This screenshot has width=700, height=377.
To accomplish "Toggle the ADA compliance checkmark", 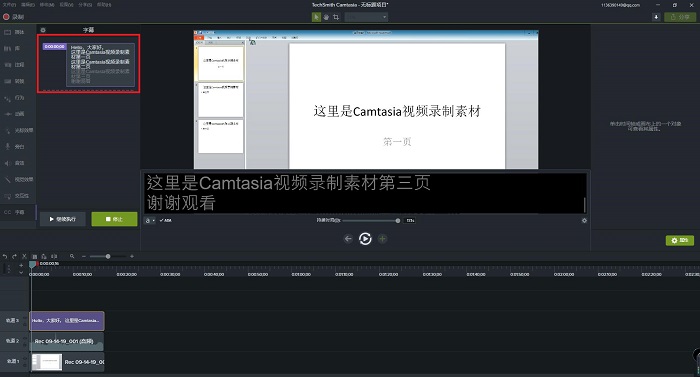I will tap(165, 220).
